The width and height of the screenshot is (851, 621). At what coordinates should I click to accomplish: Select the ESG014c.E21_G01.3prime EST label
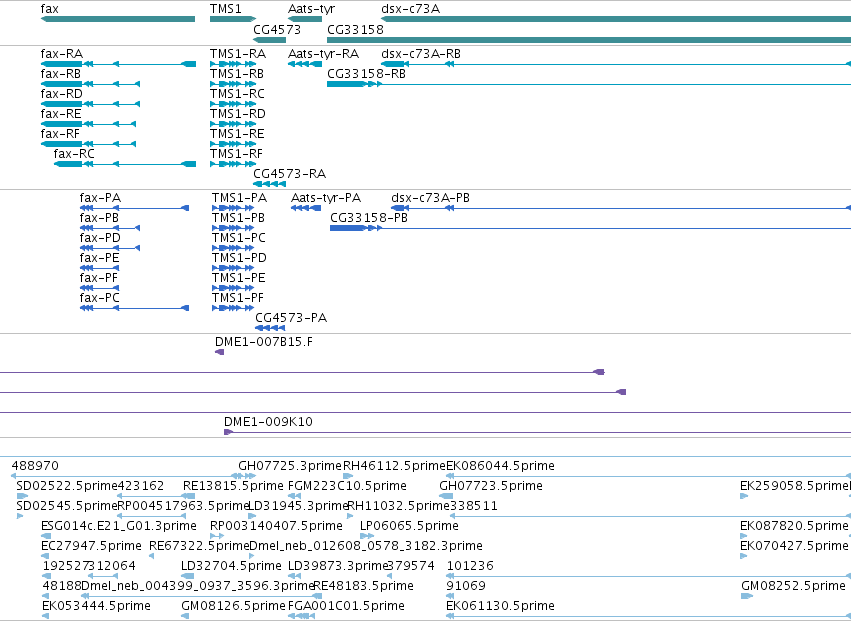pos(119,526)
